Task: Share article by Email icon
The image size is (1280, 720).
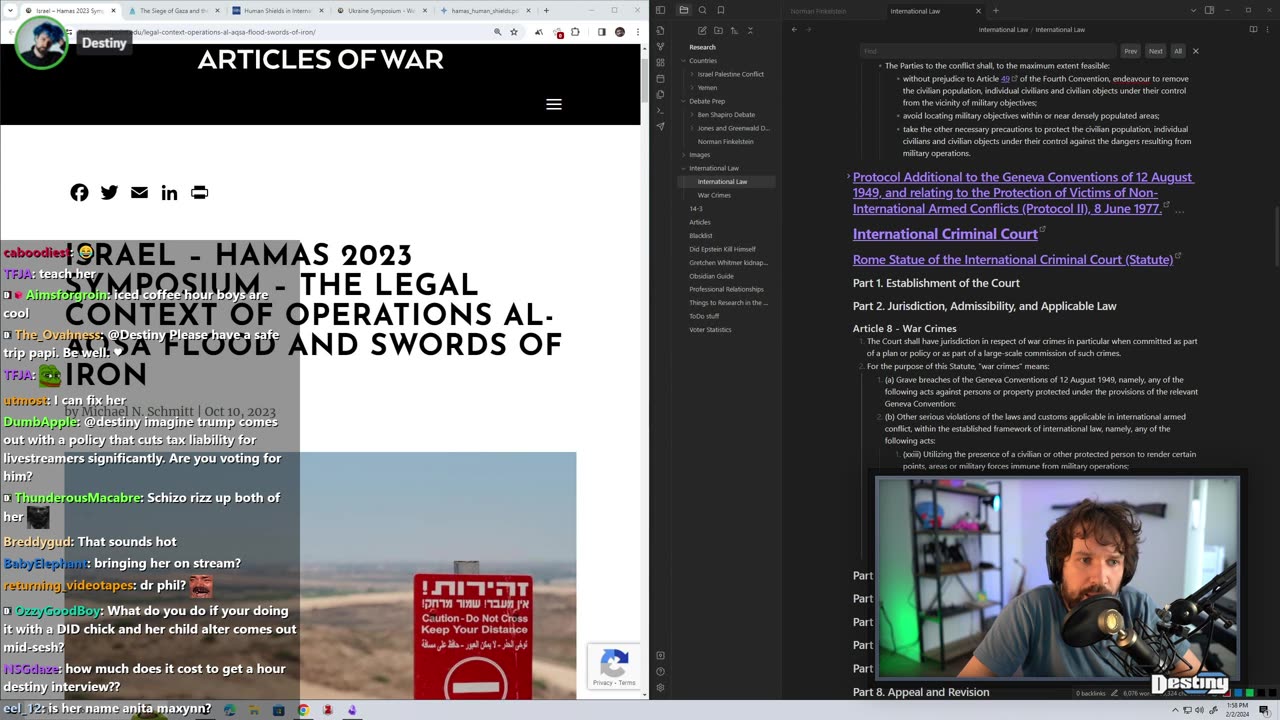Action: [x=139, y=192]
